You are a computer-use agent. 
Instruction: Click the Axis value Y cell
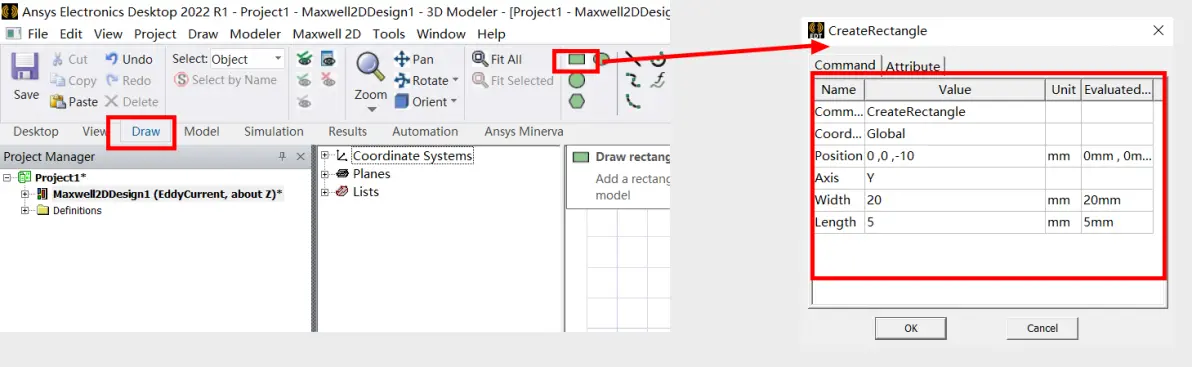coord(955,178)
